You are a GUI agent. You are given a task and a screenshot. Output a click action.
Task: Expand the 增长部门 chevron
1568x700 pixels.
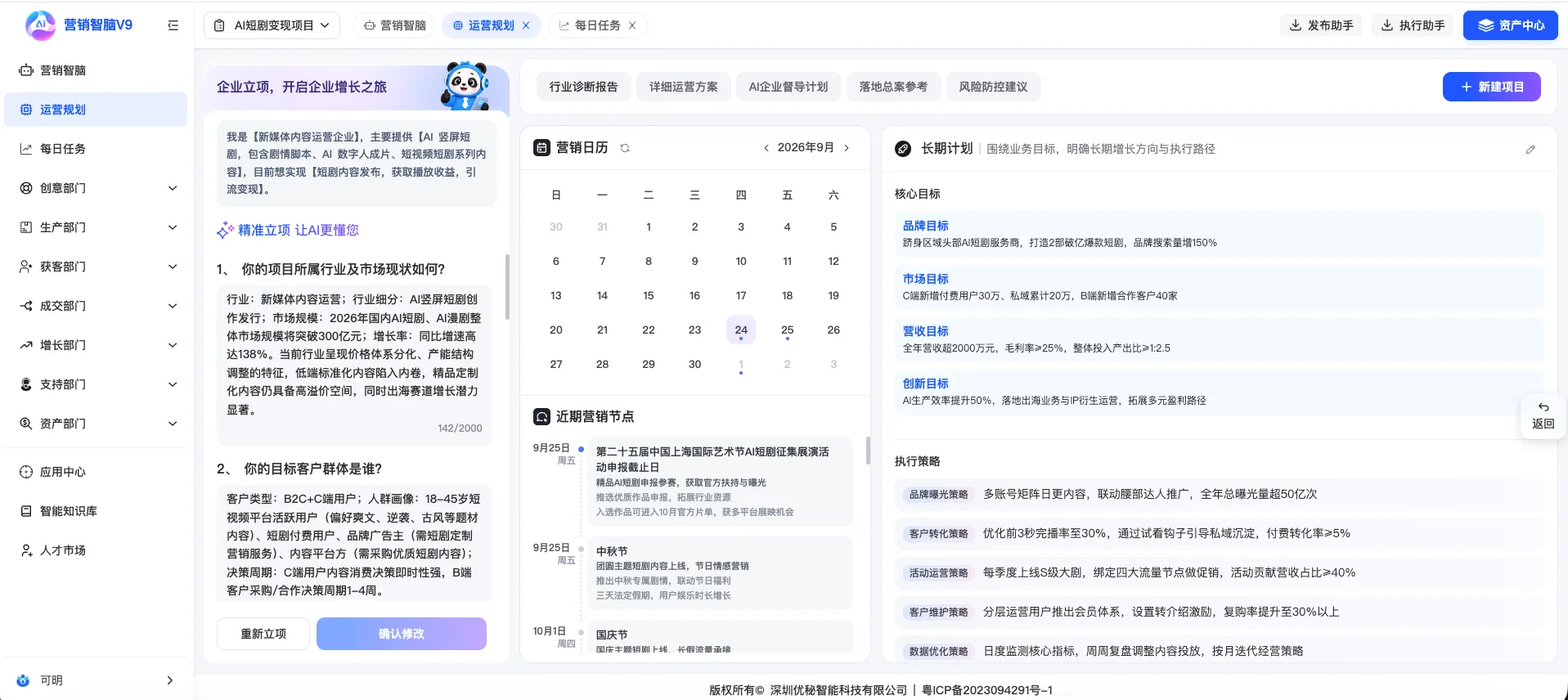click(173, 345)
